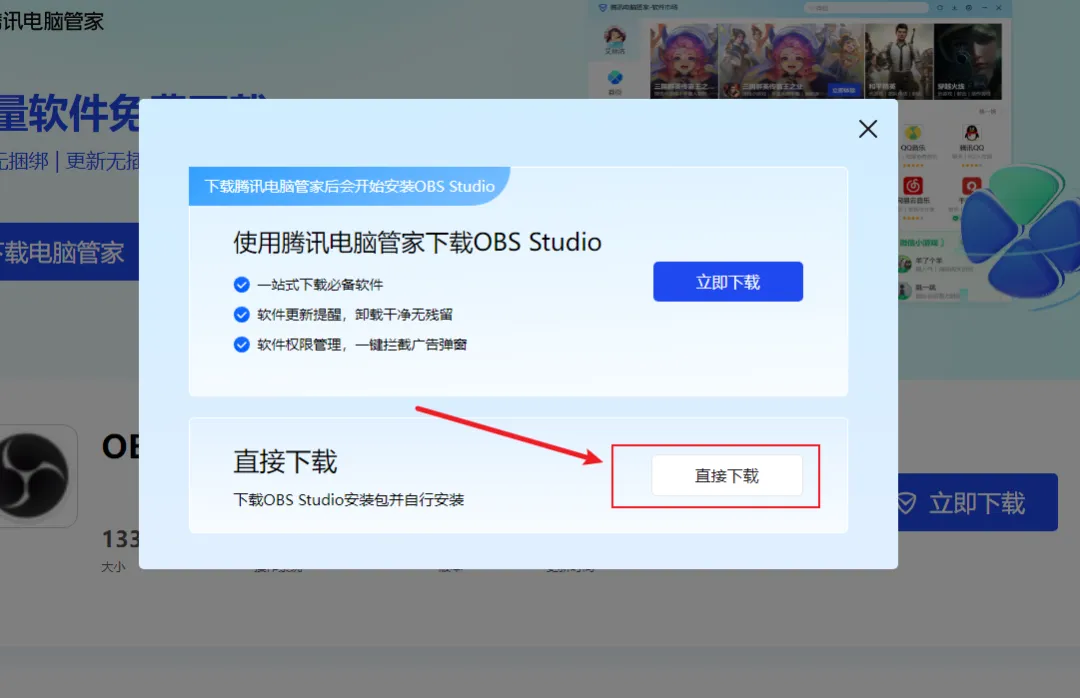Click the 和平精英 game banner thumbnail
The height and width of the screenshot is (698, 1080).
(x=899, y=61)
